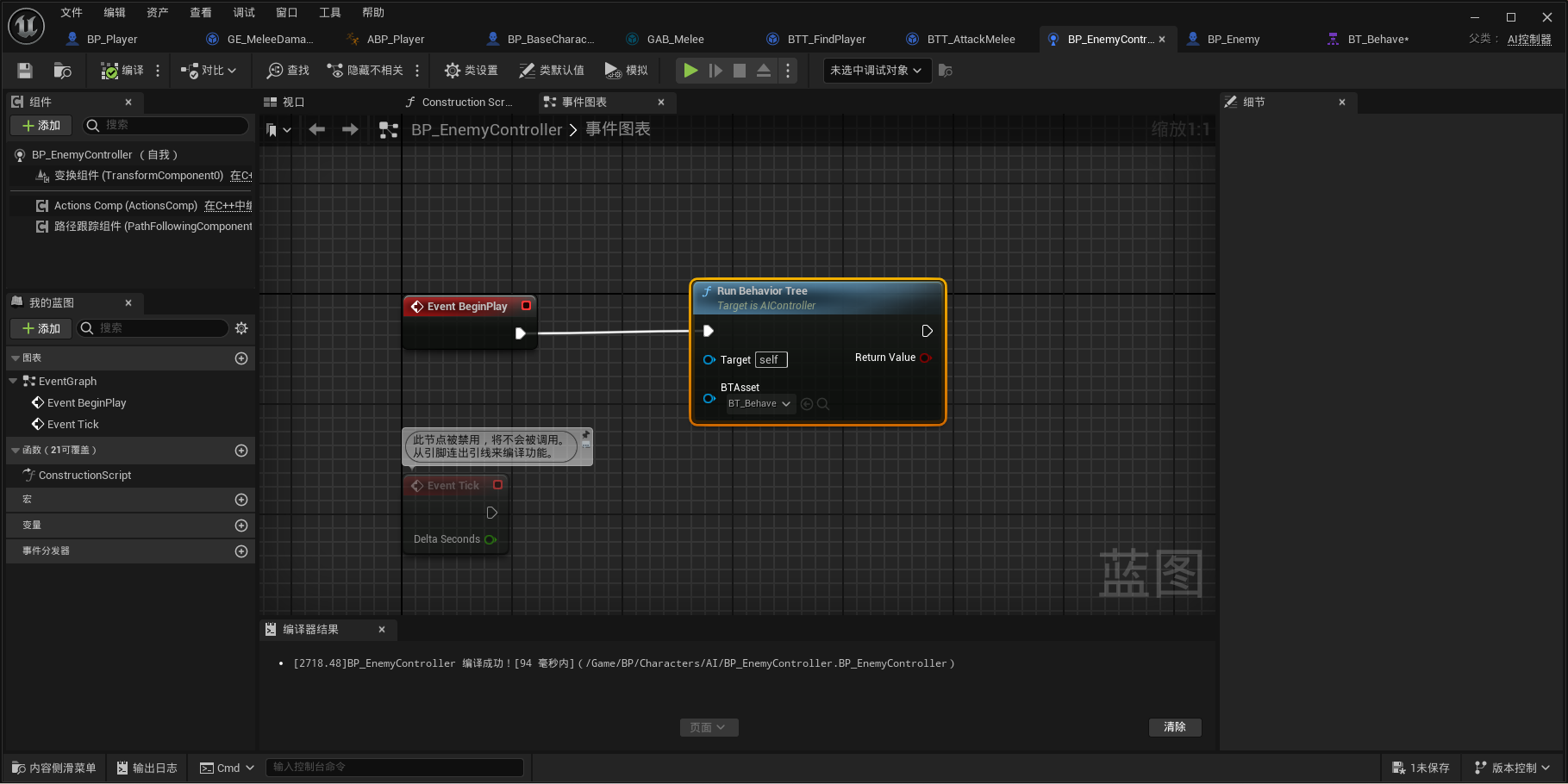Open 类设置 class settings

click(x=471, y=71)
